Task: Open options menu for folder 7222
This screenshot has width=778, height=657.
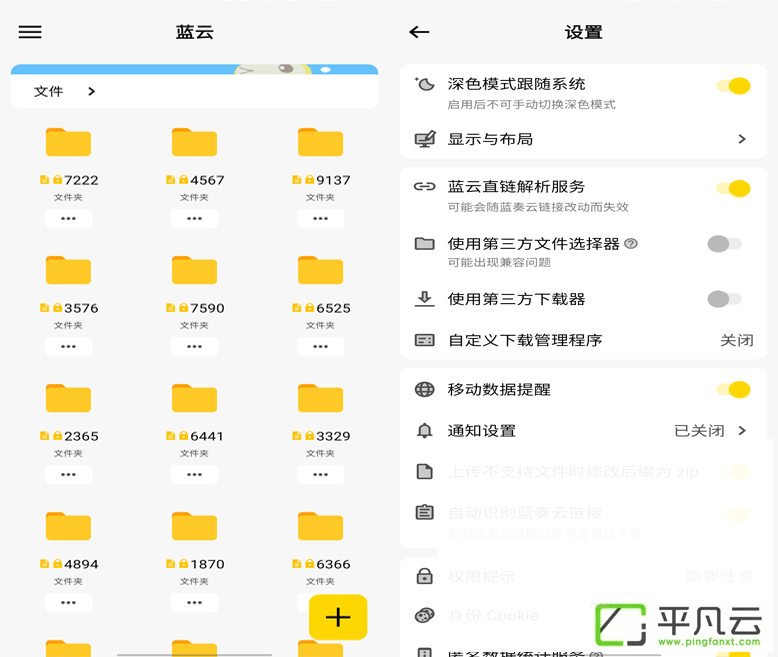Action: point(68,218)
